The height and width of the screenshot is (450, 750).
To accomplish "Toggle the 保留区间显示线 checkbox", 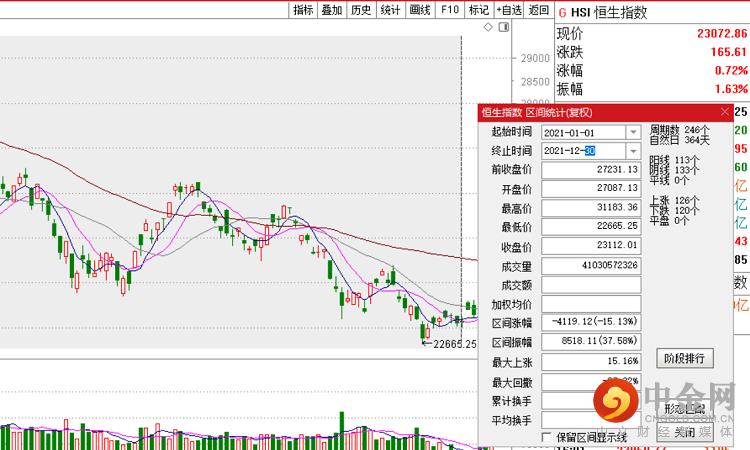I will (547, 437).
